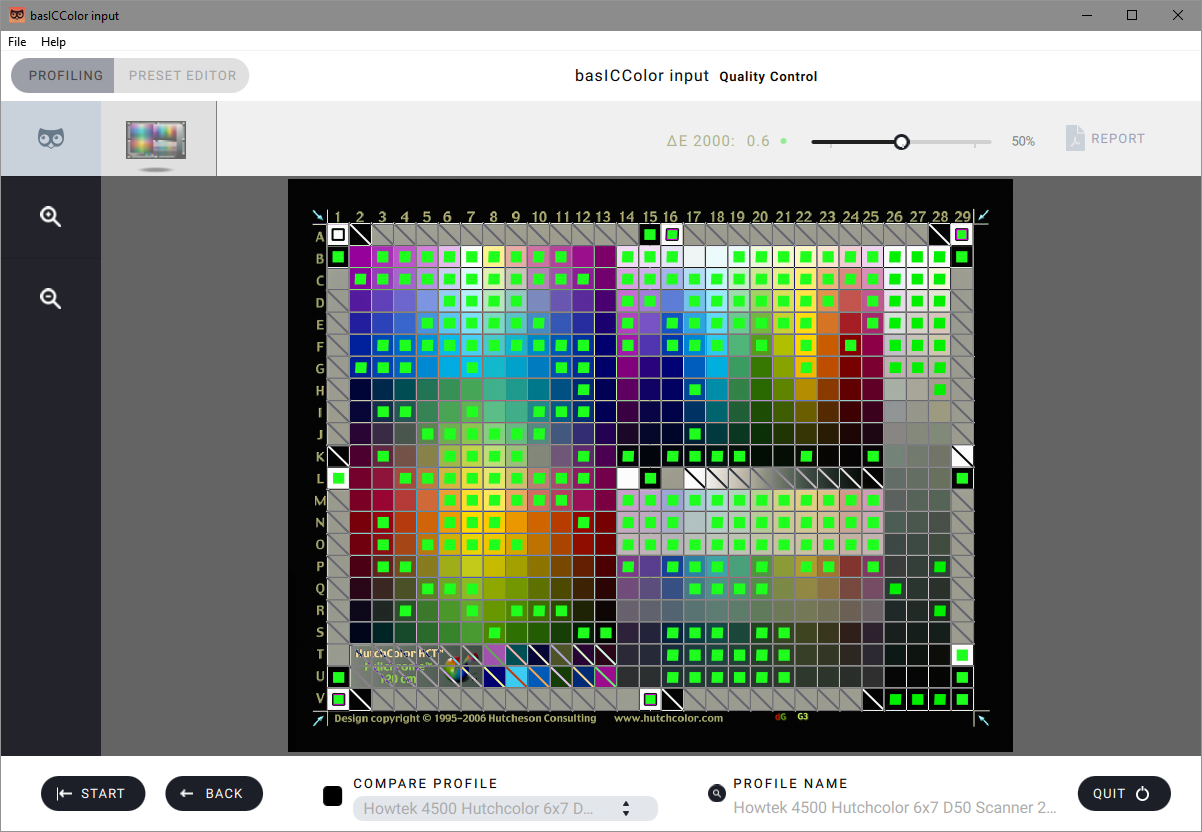Click the www.hutchcolor.com text on chart
Viewport: 1202px width, 832px height.
click(668, 718)
